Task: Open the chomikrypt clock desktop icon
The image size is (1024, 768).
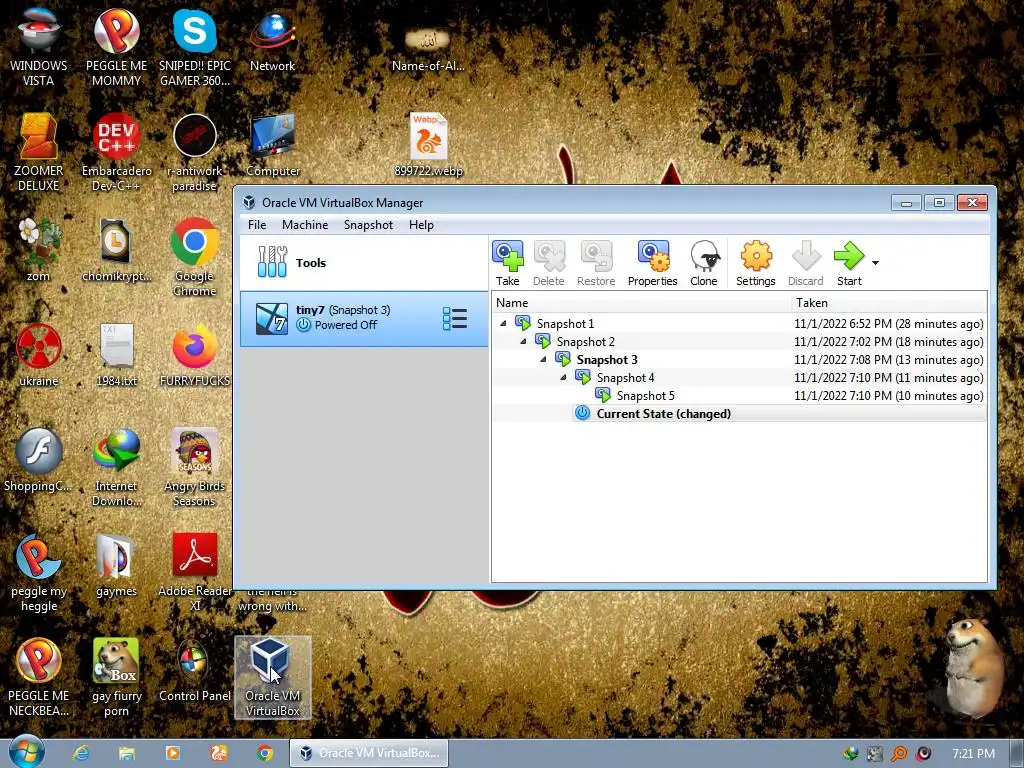Action: click(x=116, y=251)
